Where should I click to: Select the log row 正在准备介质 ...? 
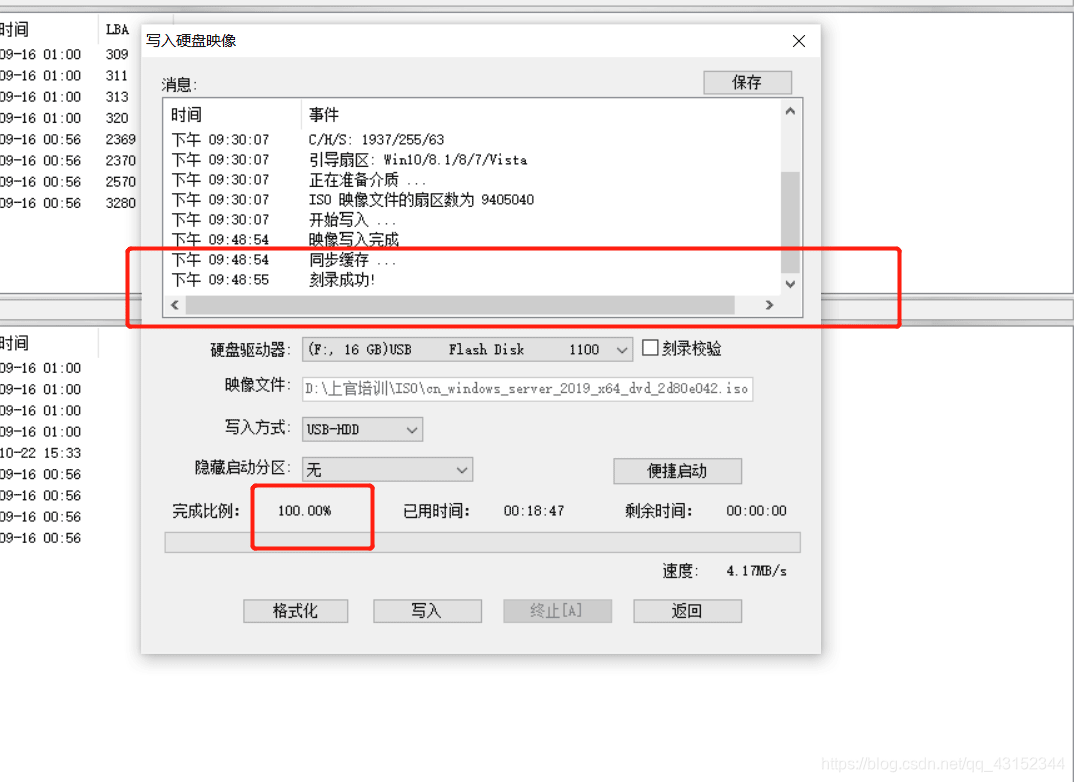pyautogui.click(x=473, y=179)
